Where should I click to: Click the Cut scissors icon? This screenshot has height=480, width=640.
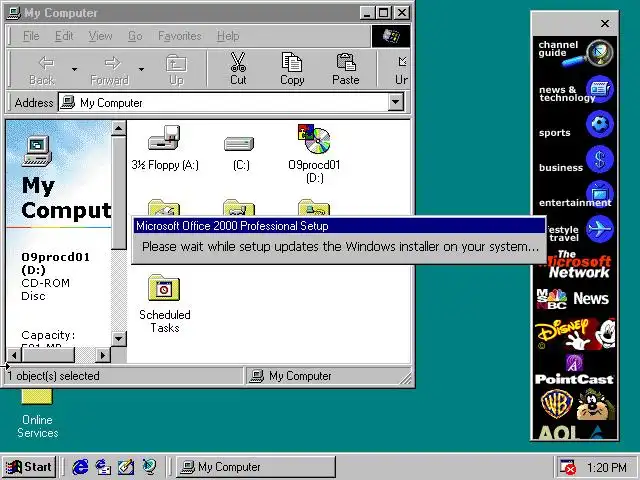tap(238, 62)
